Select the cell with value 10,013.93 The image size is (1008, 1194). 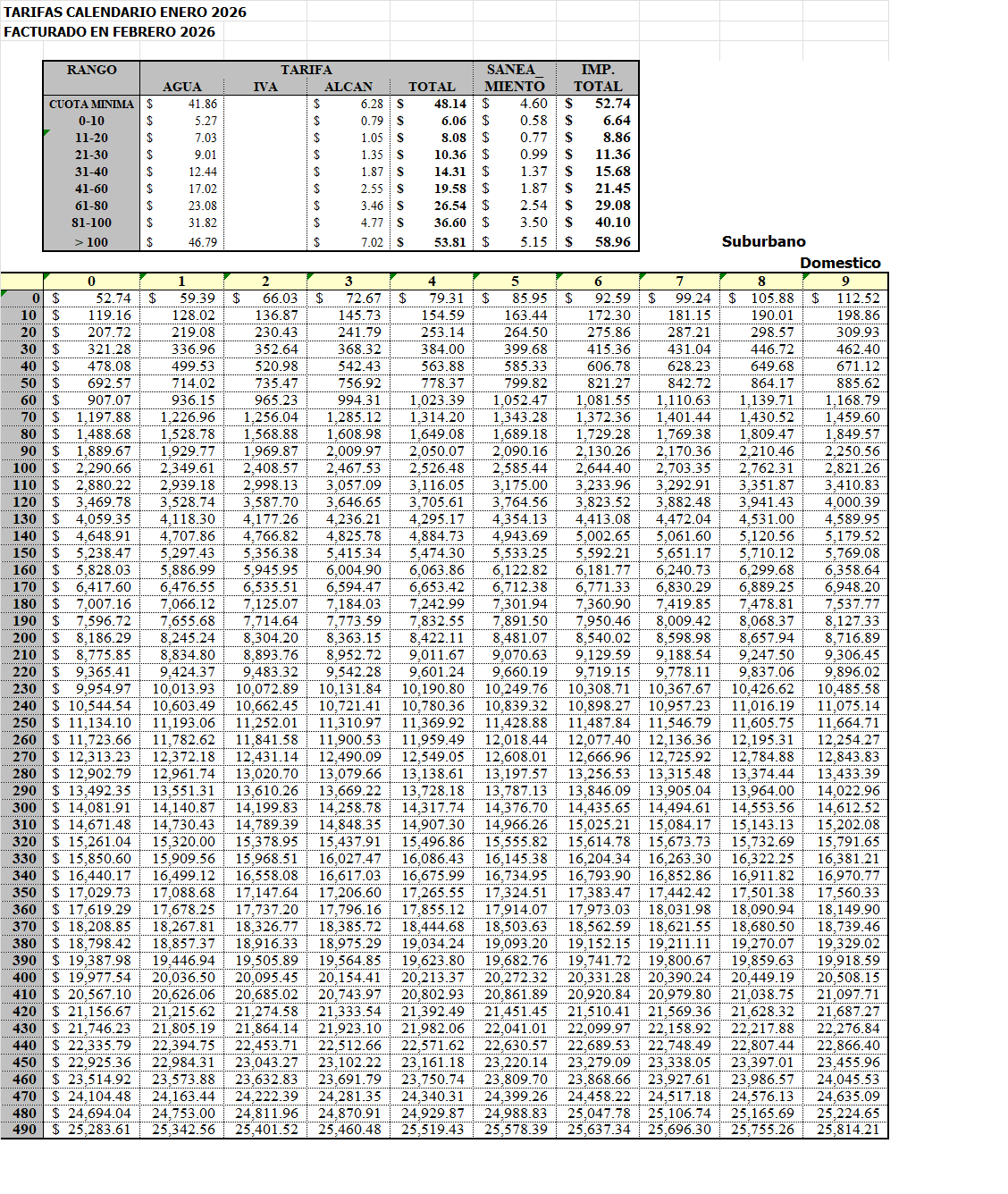tap(183, 688)
